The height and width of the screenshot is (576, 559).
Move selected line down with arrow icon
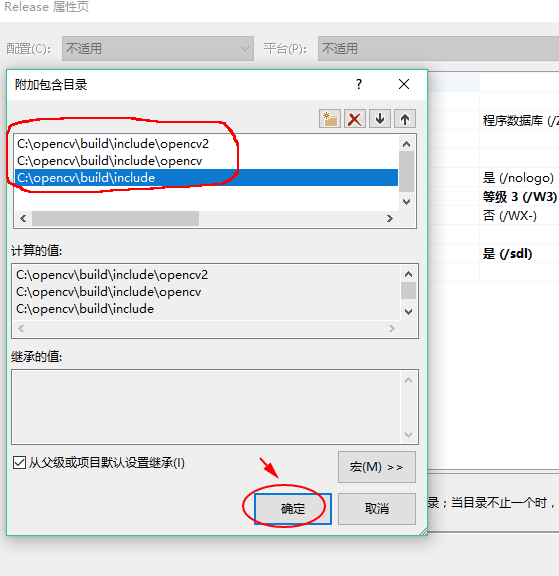tap(380, 119)
